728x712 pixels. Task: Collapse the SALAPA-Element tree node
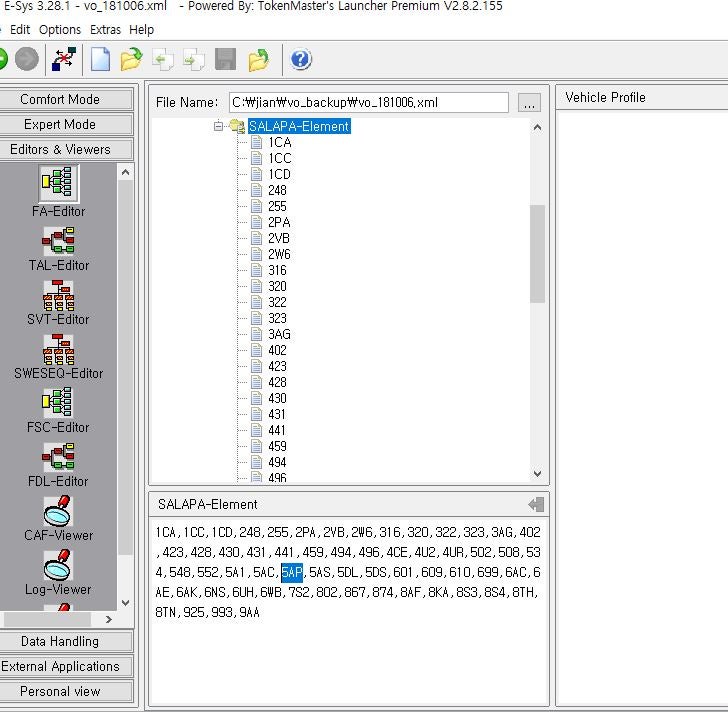point(219,127)
